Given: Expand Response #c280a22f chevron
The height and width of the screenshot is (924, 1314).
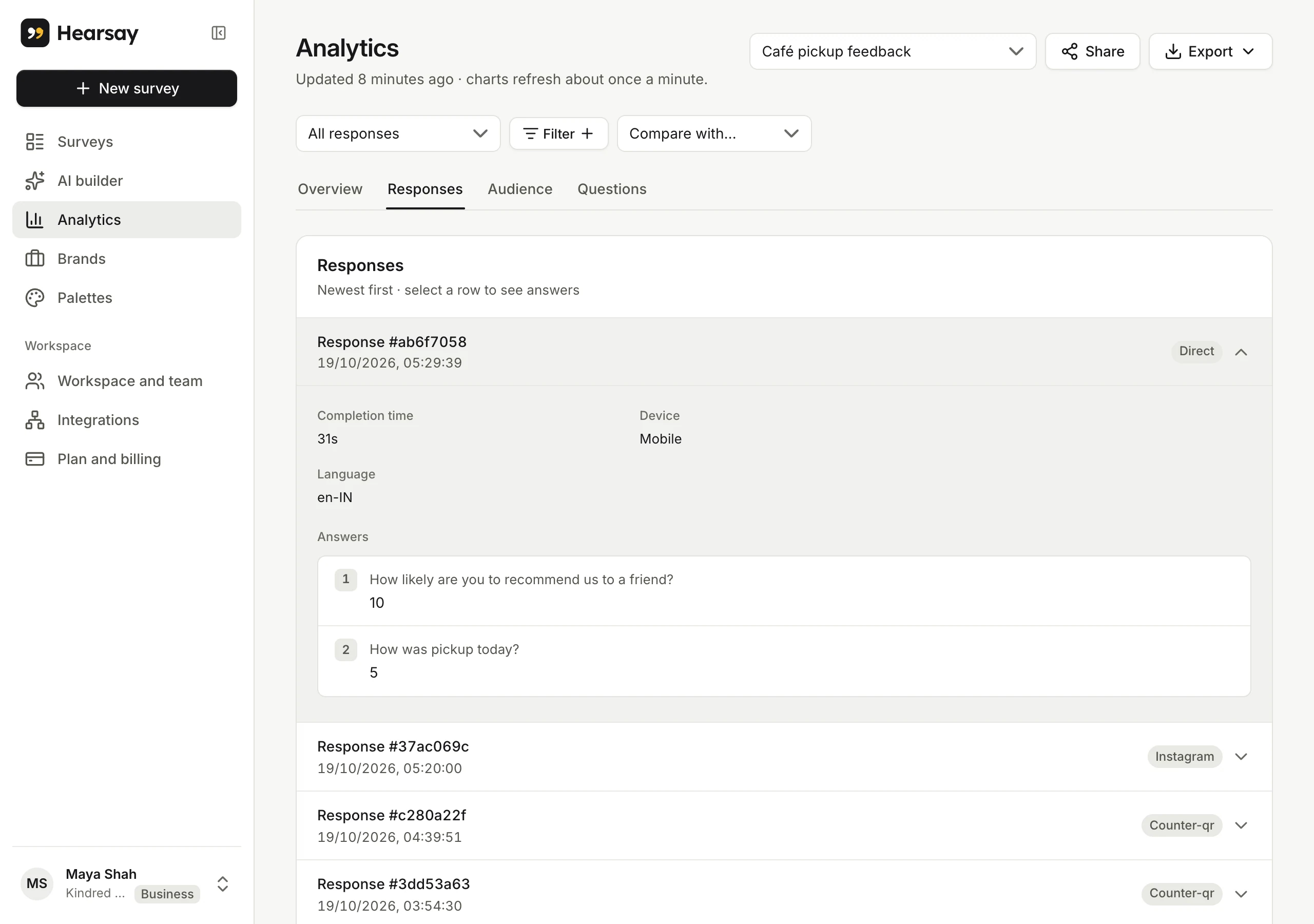Looking at the screenshot, I should (x=1241, y=825).
